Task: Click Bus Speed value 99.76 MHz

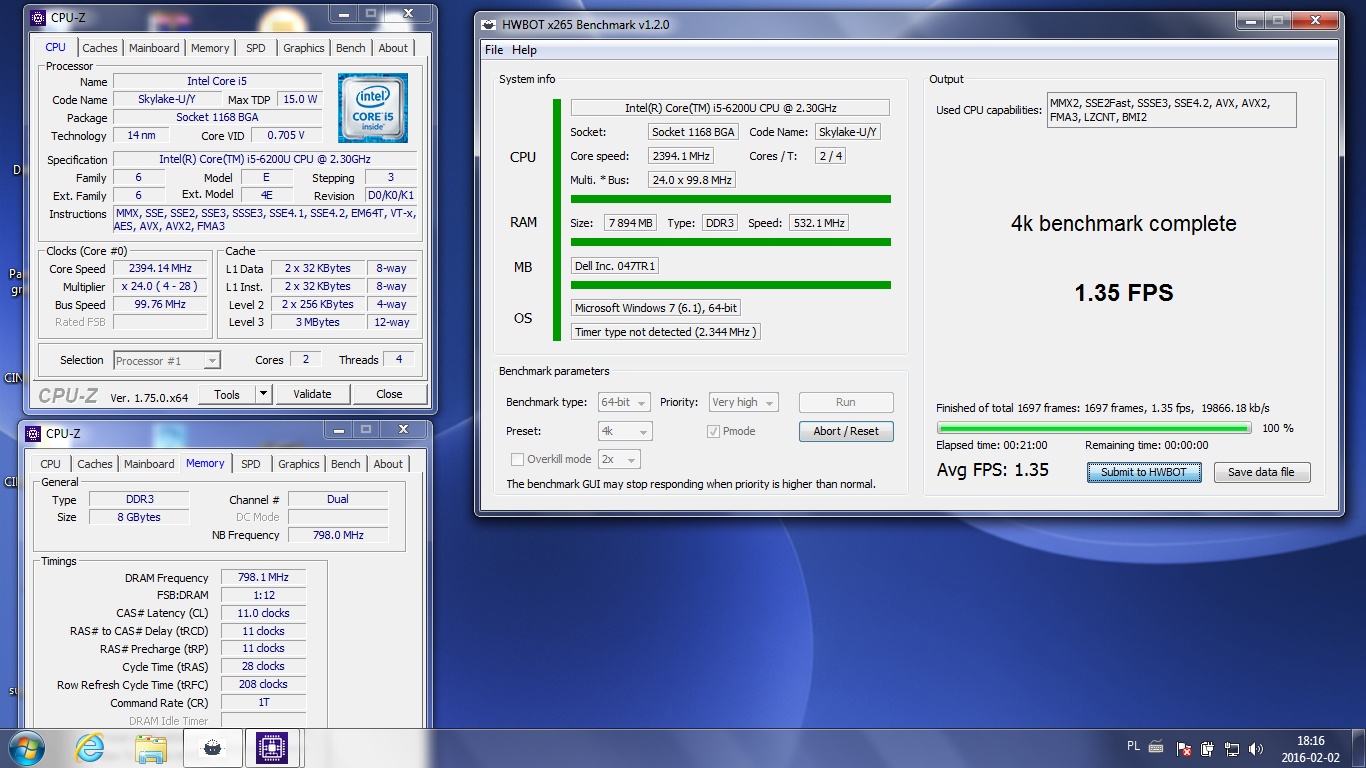Action: [x=160, y=304]
